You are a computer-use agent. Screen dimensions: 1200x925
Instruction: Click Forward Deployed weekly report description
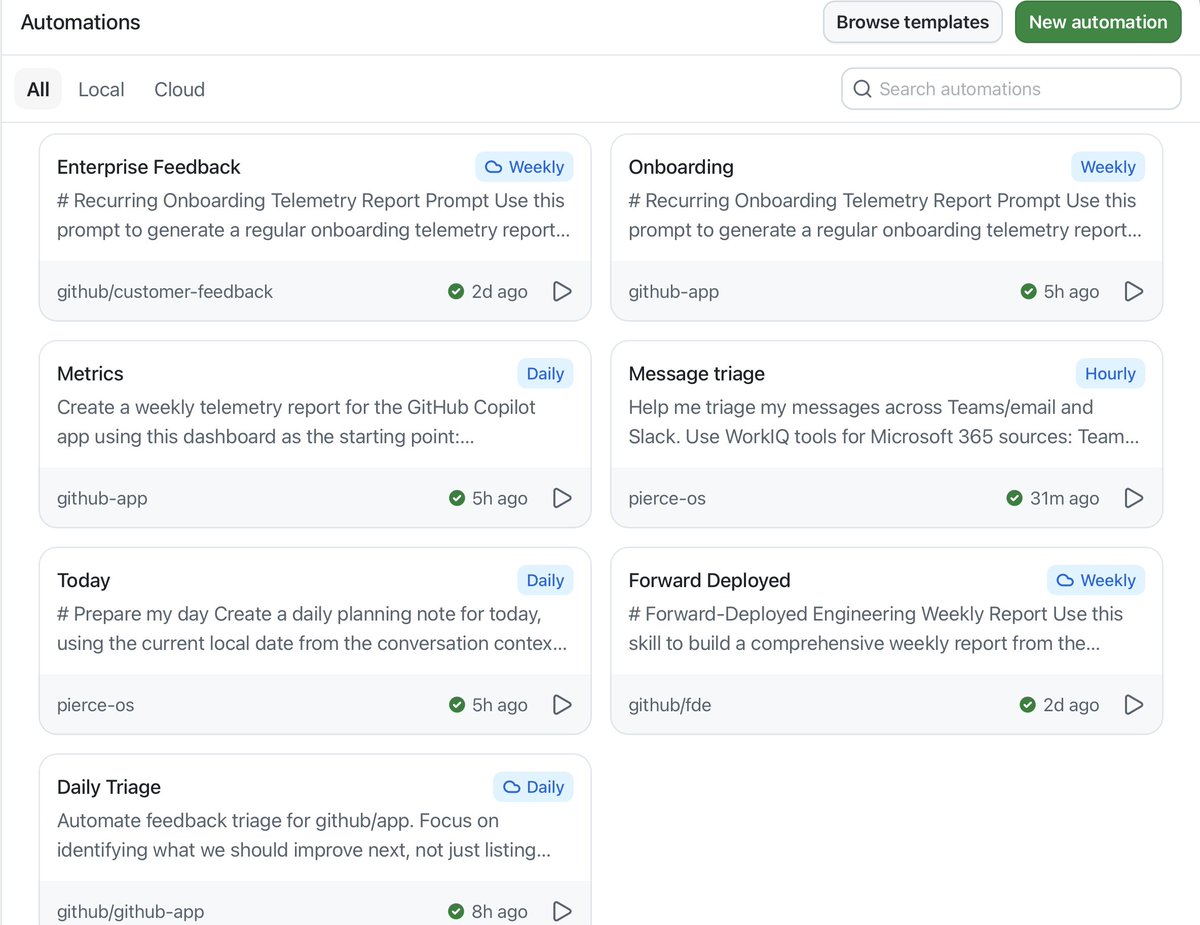(x=876, y=629)
